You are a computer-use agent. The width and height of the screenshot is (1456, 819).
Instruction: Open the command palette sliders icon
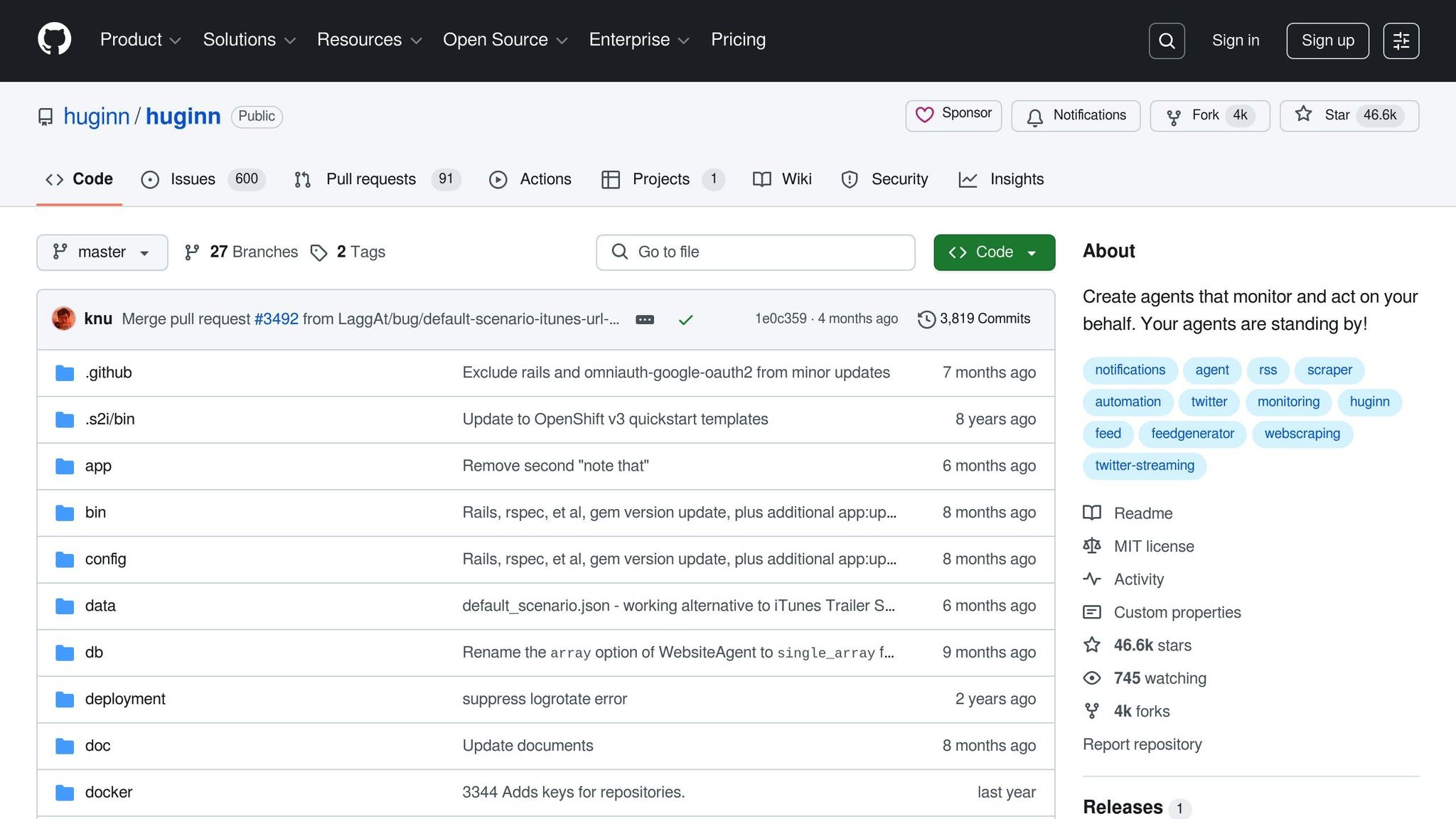(x=1401, y=41)
